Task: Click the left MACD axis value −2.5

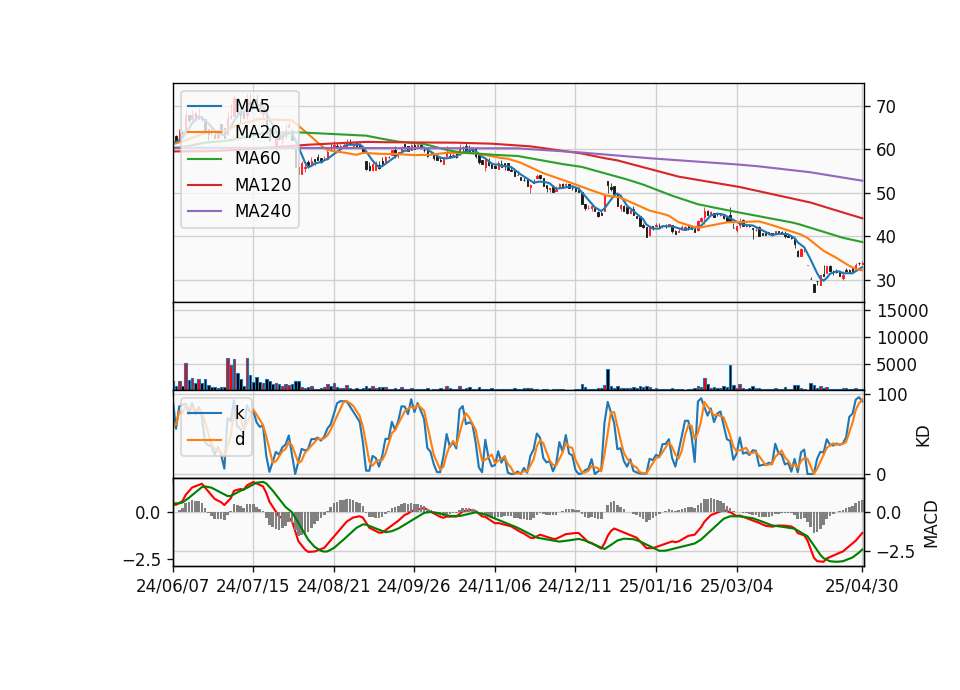Action: click(141, 560)
